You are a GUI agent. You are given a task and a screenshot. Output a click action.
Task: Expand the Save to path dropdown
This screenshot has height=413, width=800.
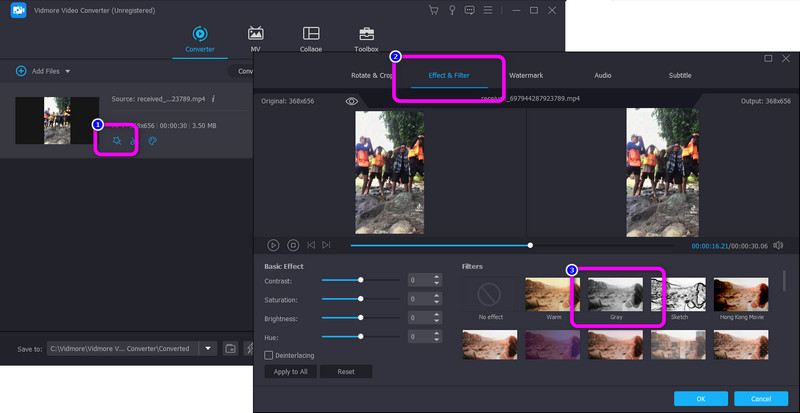(x=208, y=348)
